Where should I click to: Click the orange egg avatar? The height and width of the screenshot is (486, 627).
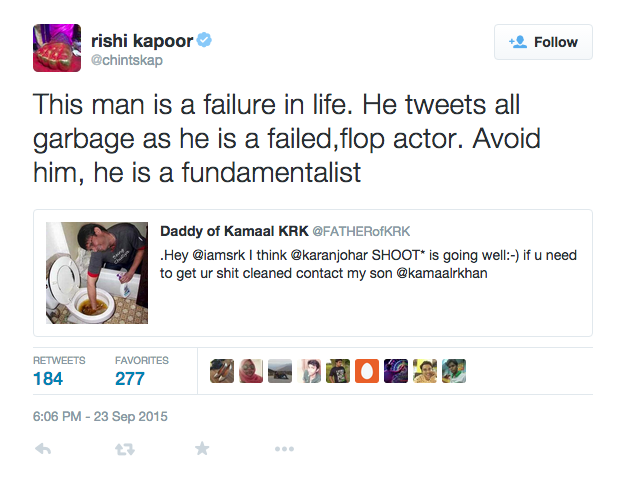[x=367, y=371]
